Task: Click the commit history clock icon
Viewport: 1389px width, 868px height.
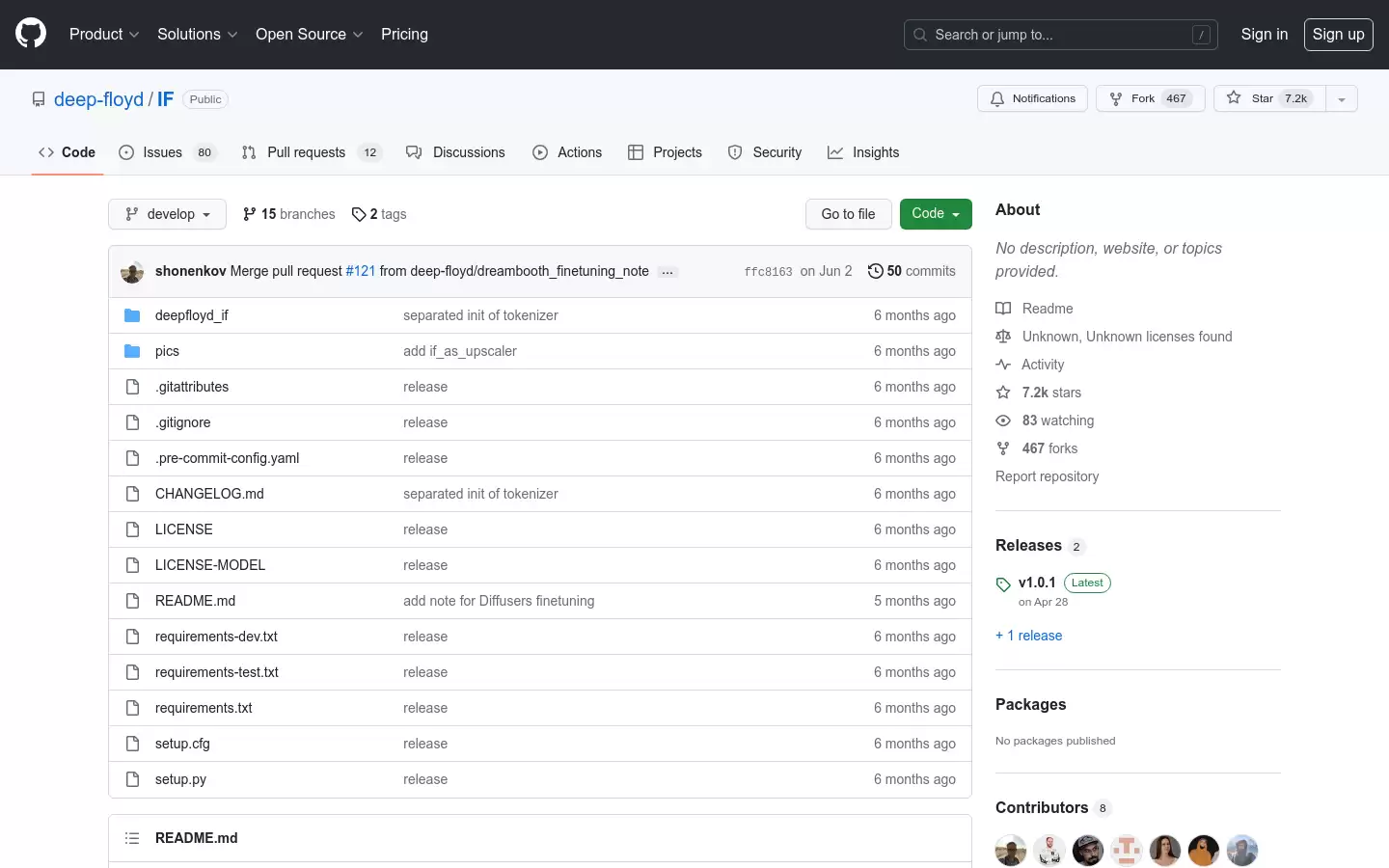Action: coord(875,271)
